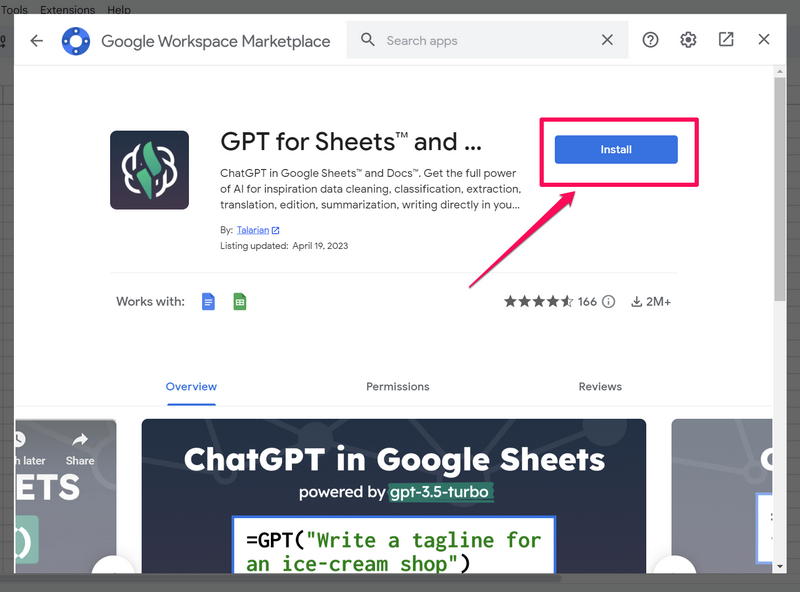Switch to the Permissions tab
The width and height of the screenshot is (800, 592).
pyautogui.click(x=397, y=386)
